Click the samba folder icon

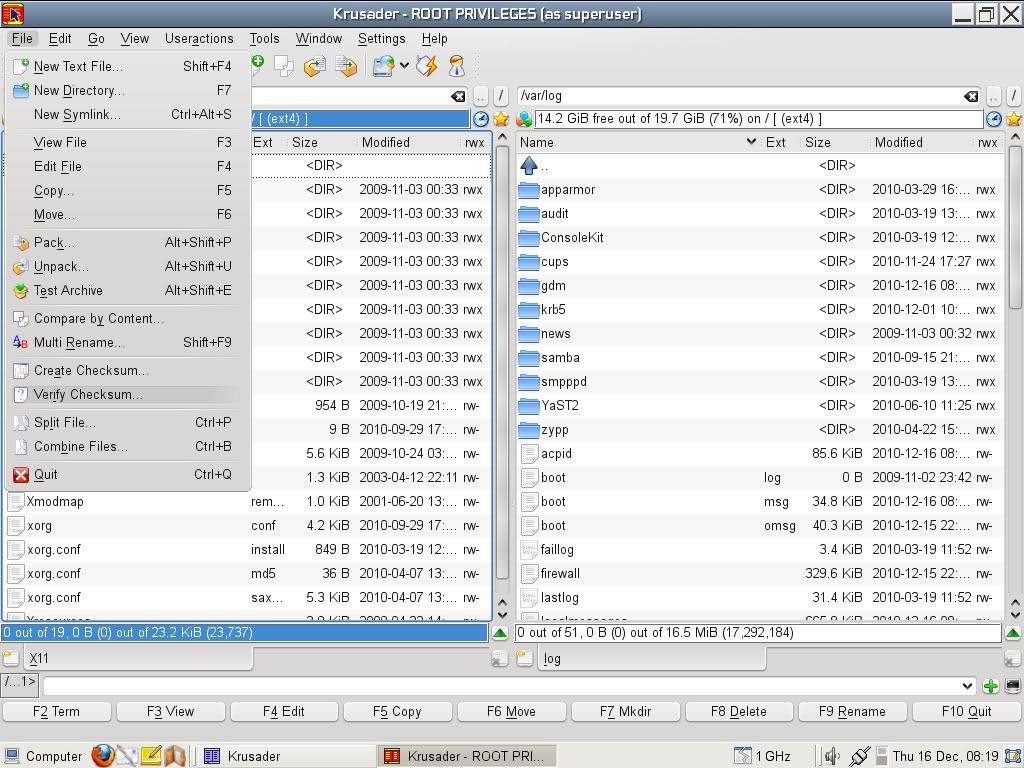[529, 358]
